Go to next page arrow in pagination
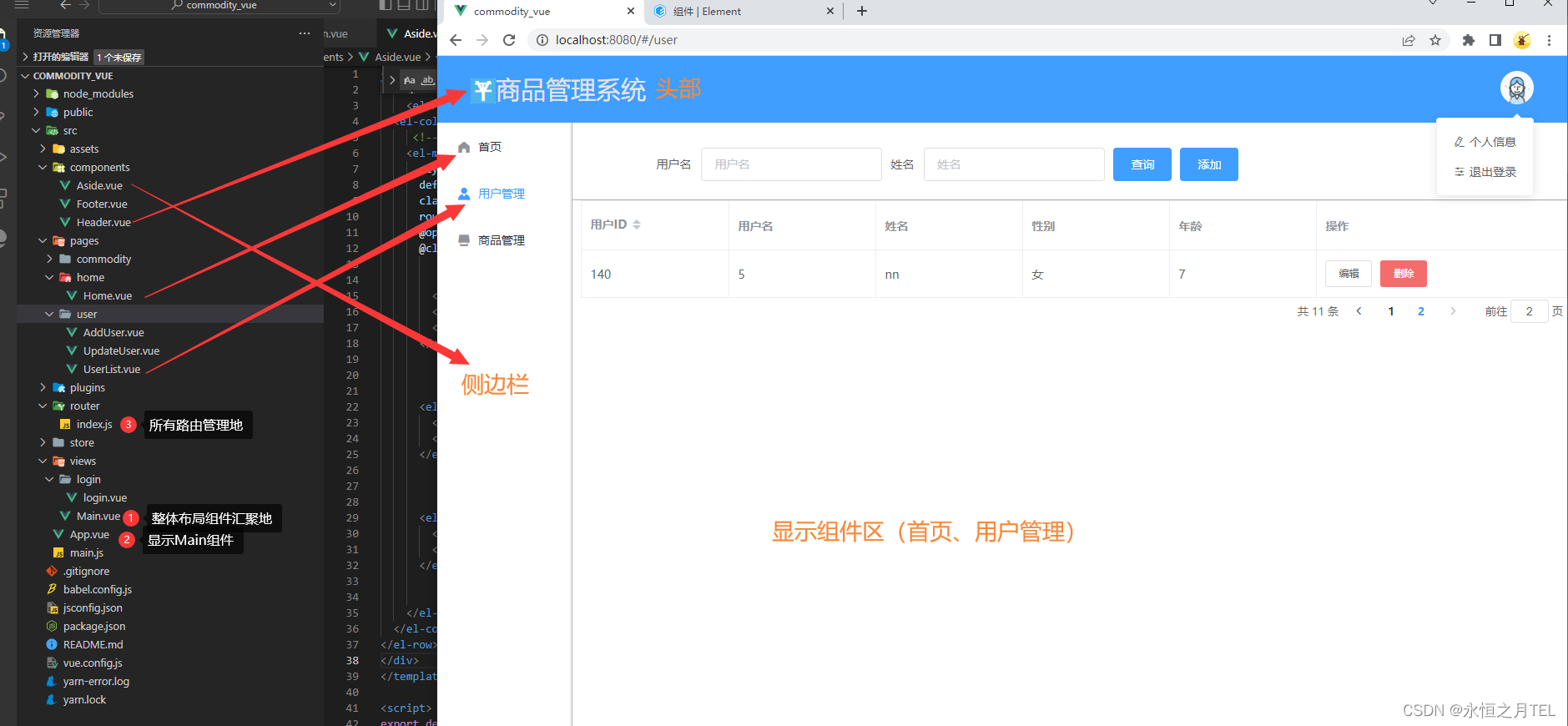1568x726 pixels. [x=1453, y=311]
